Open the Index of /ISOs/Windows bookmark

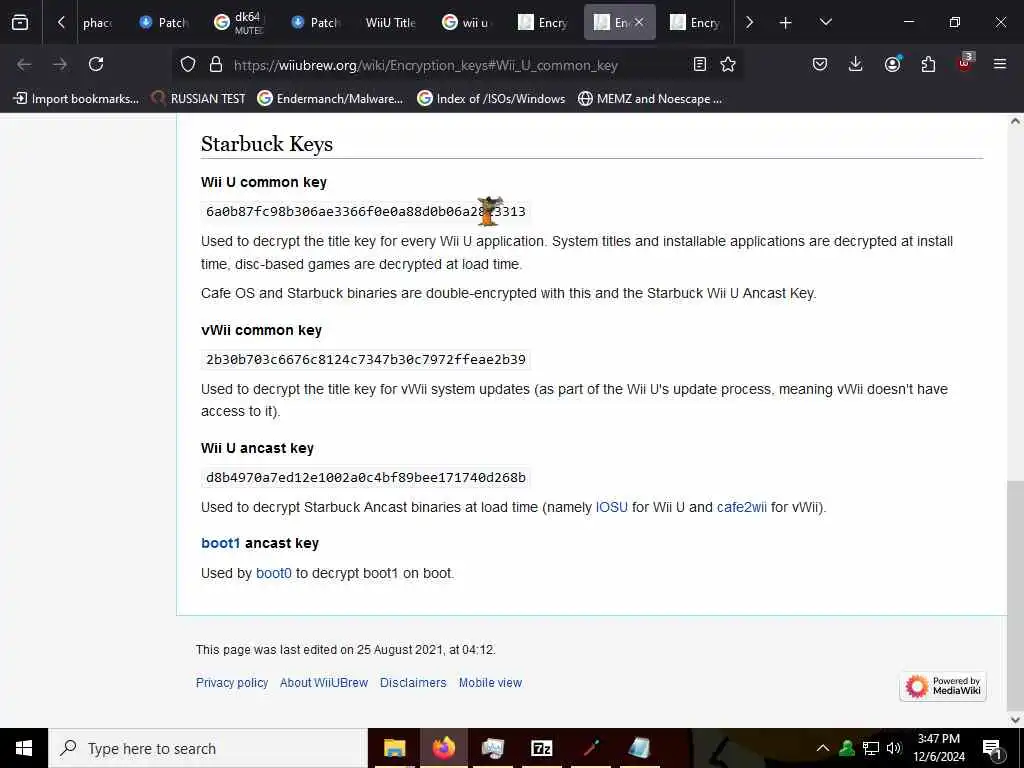coord(491,99)
